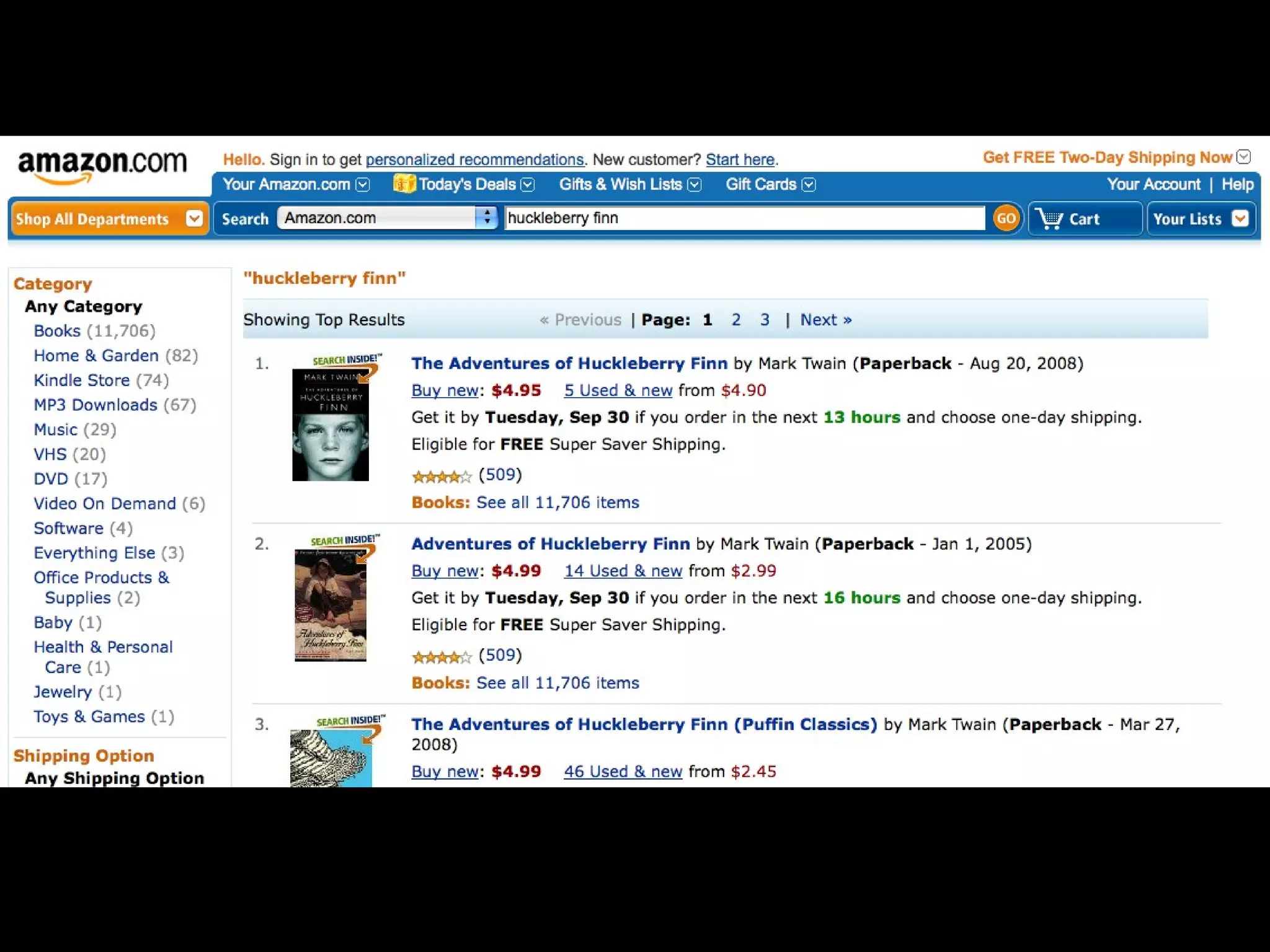Click the Today's Deals gift box icon

click(x=404, y=183)
